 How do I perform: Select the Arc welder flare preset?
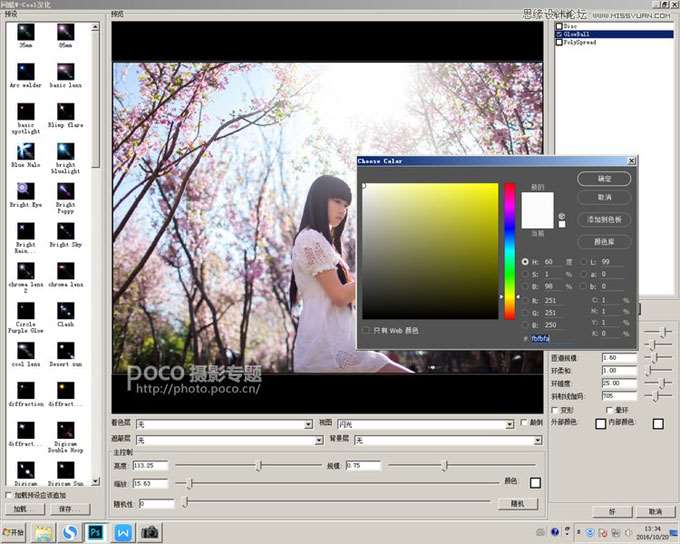pyautogui.click(x=26, y=73)
